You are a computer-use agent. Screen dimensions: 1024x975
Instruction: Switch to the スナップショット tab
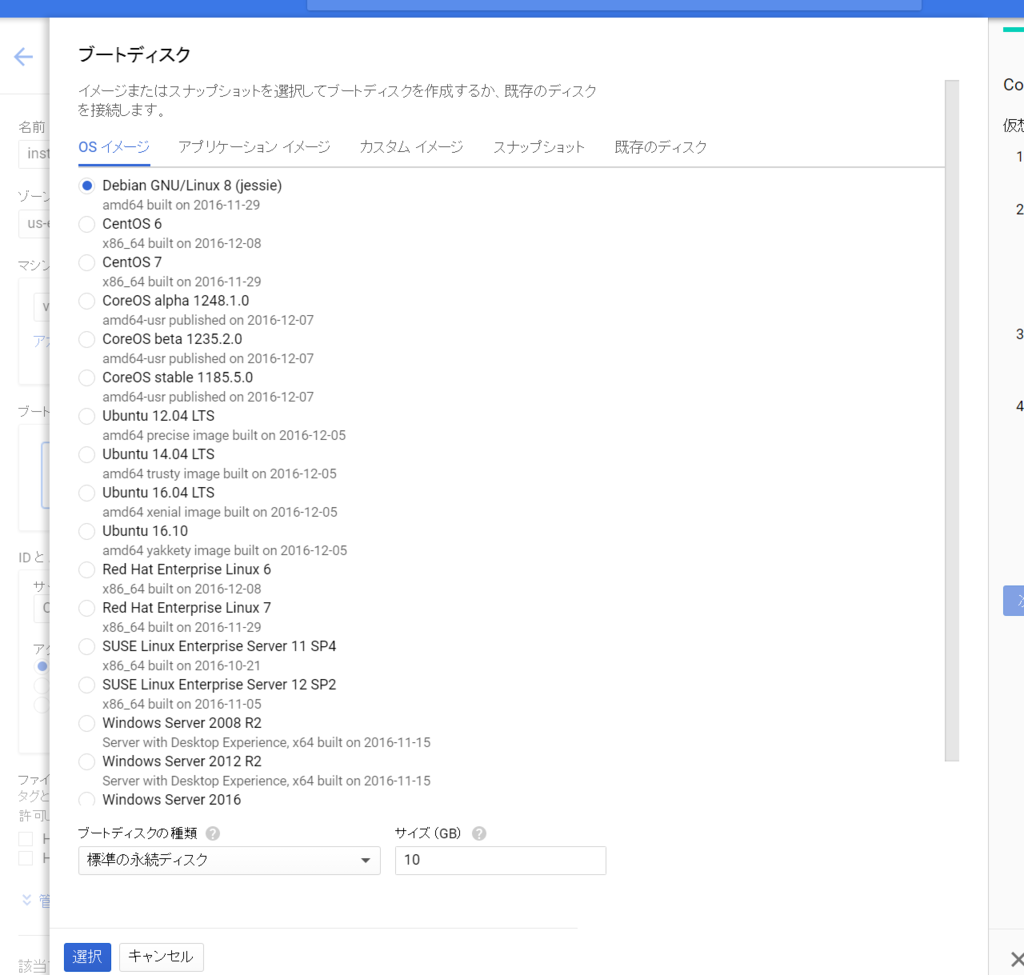pos(539,147)
